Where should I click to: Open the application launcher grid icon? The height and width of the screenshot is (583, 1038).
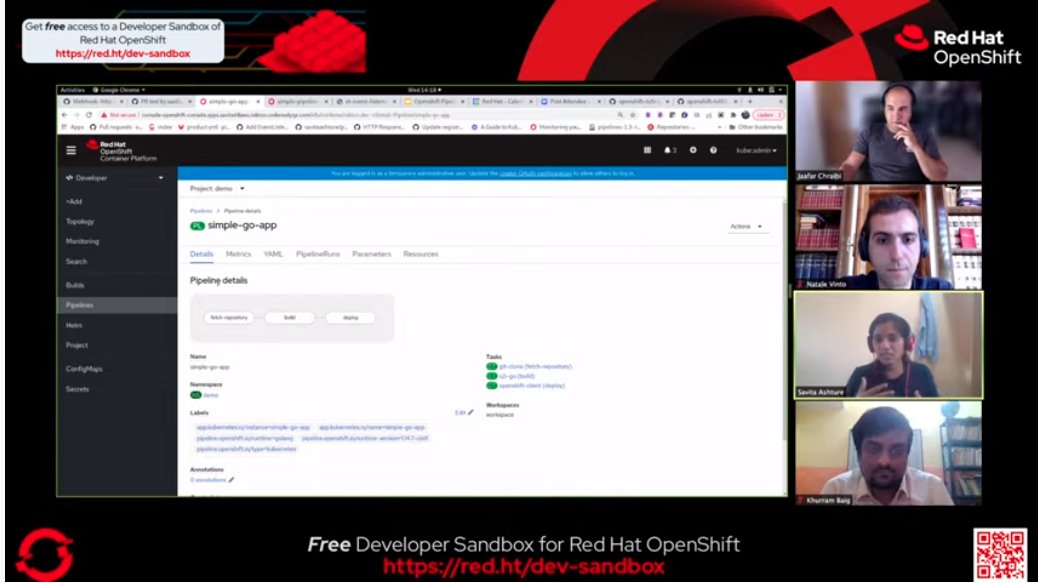click(x=647, y=150)
